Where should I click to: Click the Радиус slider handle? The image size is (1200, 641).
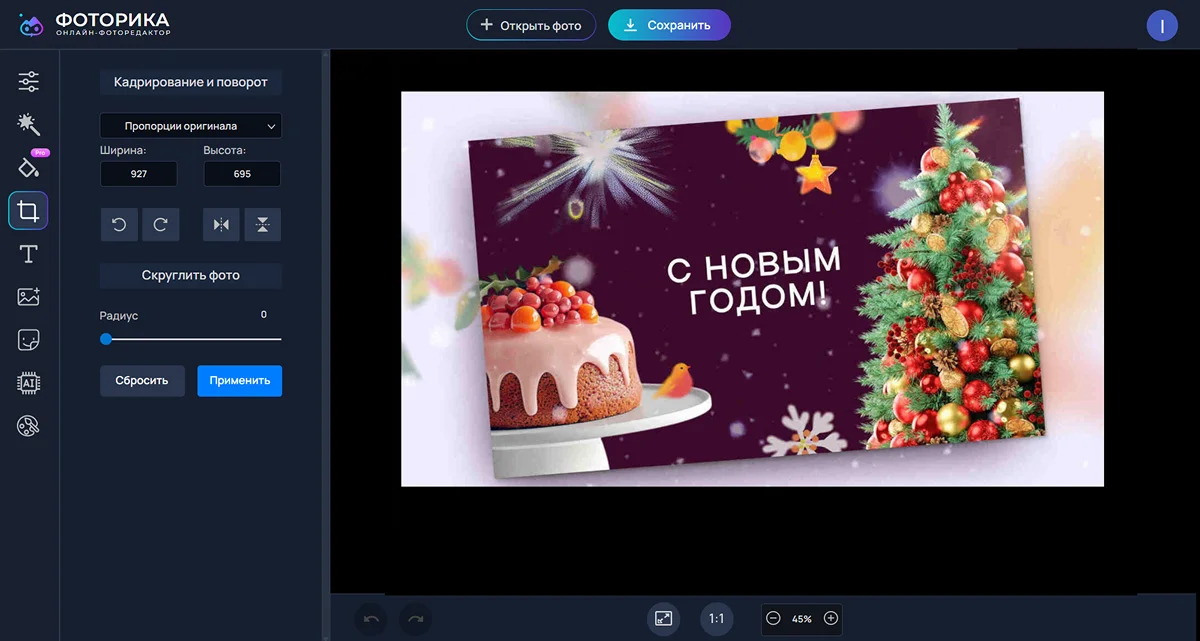[x=106, y=339]
